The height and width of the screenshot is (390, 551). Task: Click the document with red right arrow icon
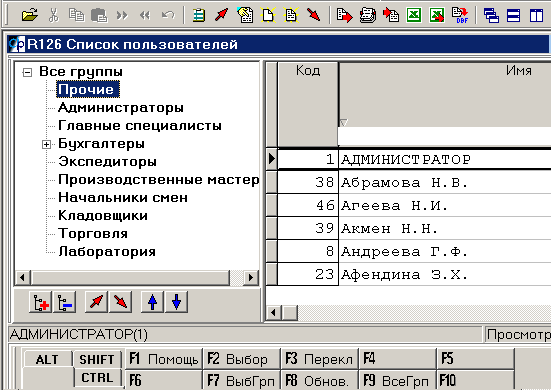click(x=344, y=15)
